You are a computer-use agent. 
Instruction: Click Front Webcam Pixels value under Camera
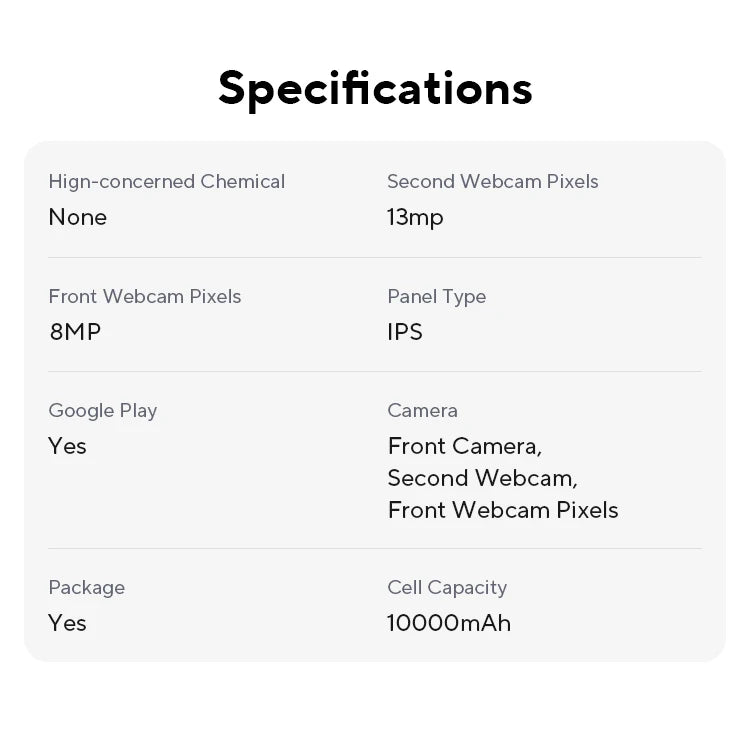[x=503, y=510]
